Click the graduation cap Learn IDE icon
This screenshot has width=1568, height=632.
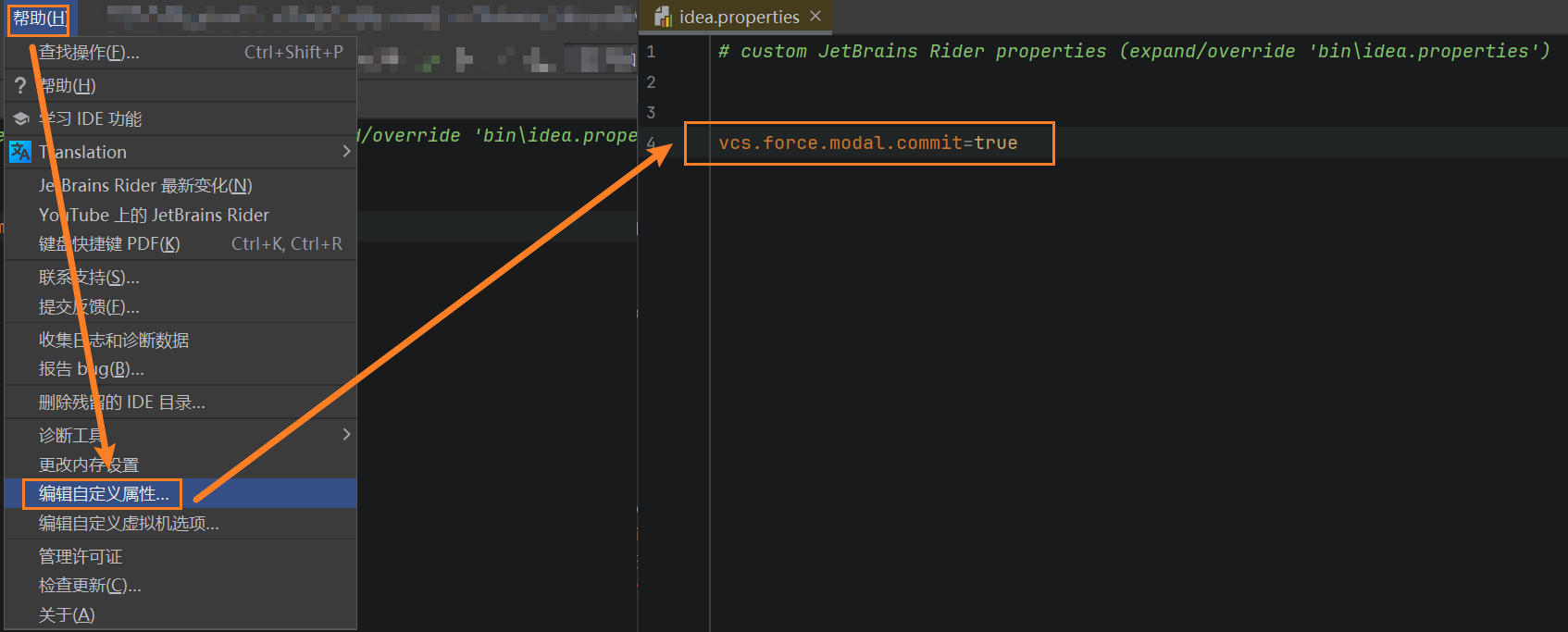click(x=20, y=119)
